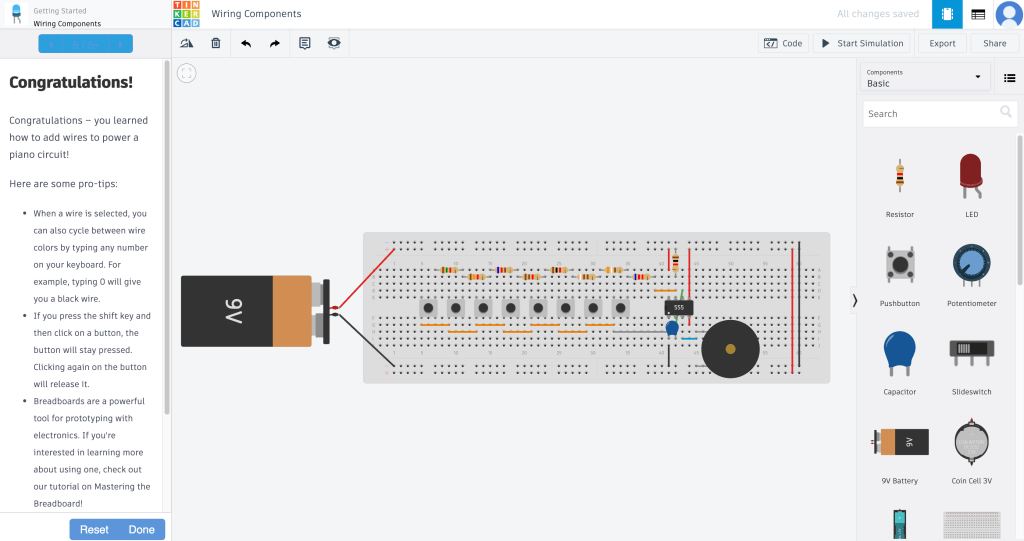Click Start Simulation
Viewport: 1024px width, 541px height.
862,43
